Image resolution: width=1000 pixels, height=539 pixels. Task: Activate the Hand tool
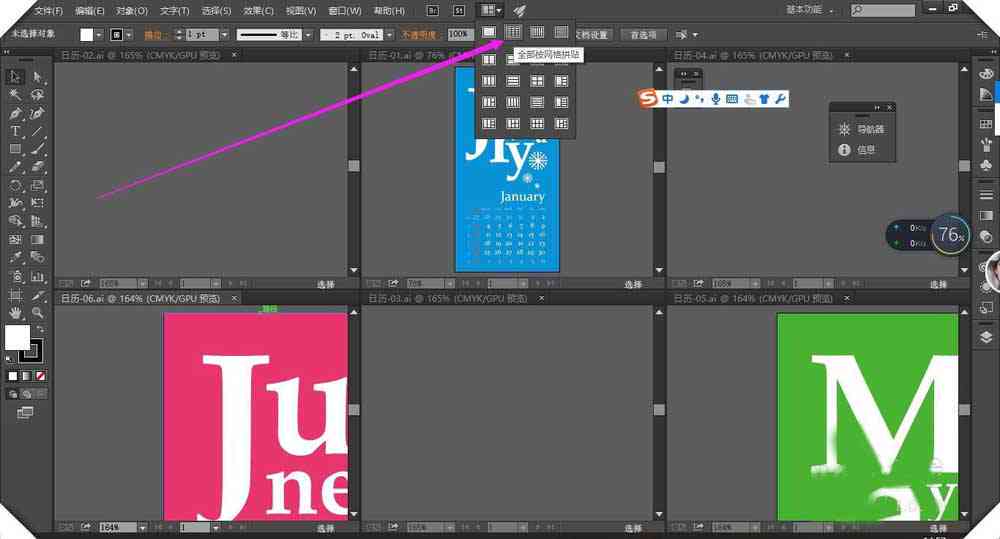(15, 313)
